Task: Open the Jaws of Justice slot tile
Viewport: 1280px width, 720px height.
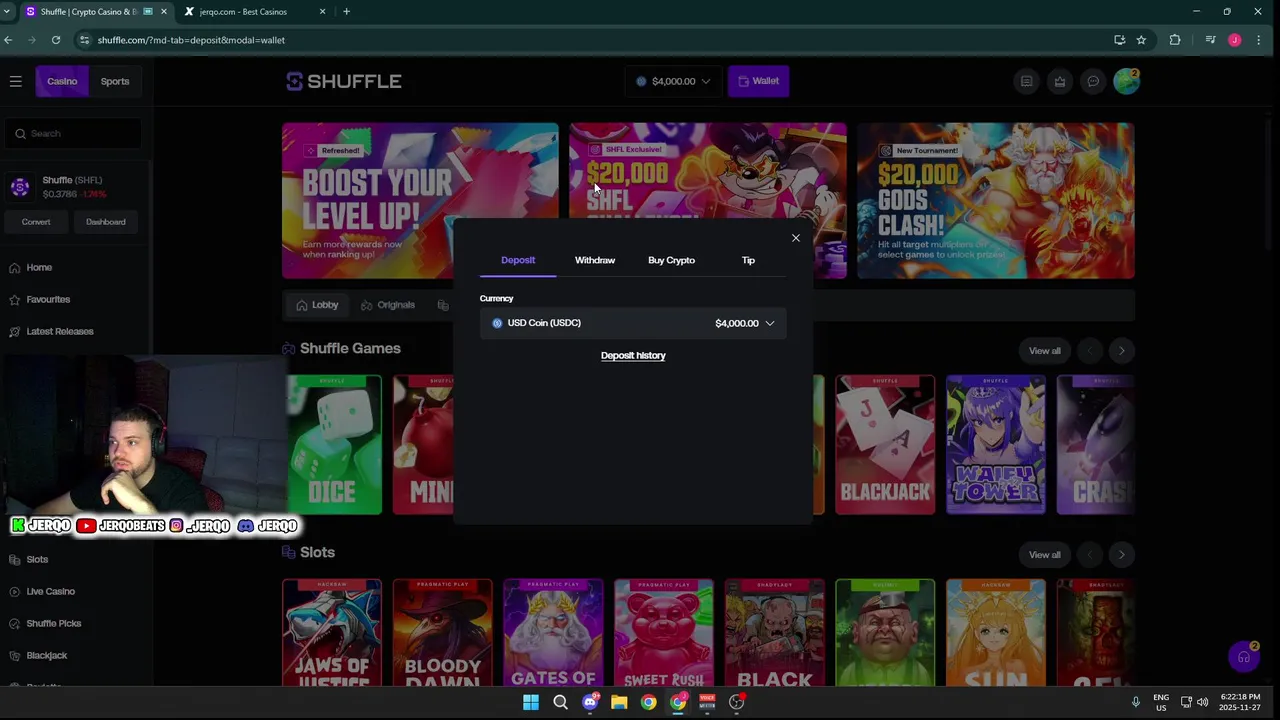Action: click(x=331, y=633)
